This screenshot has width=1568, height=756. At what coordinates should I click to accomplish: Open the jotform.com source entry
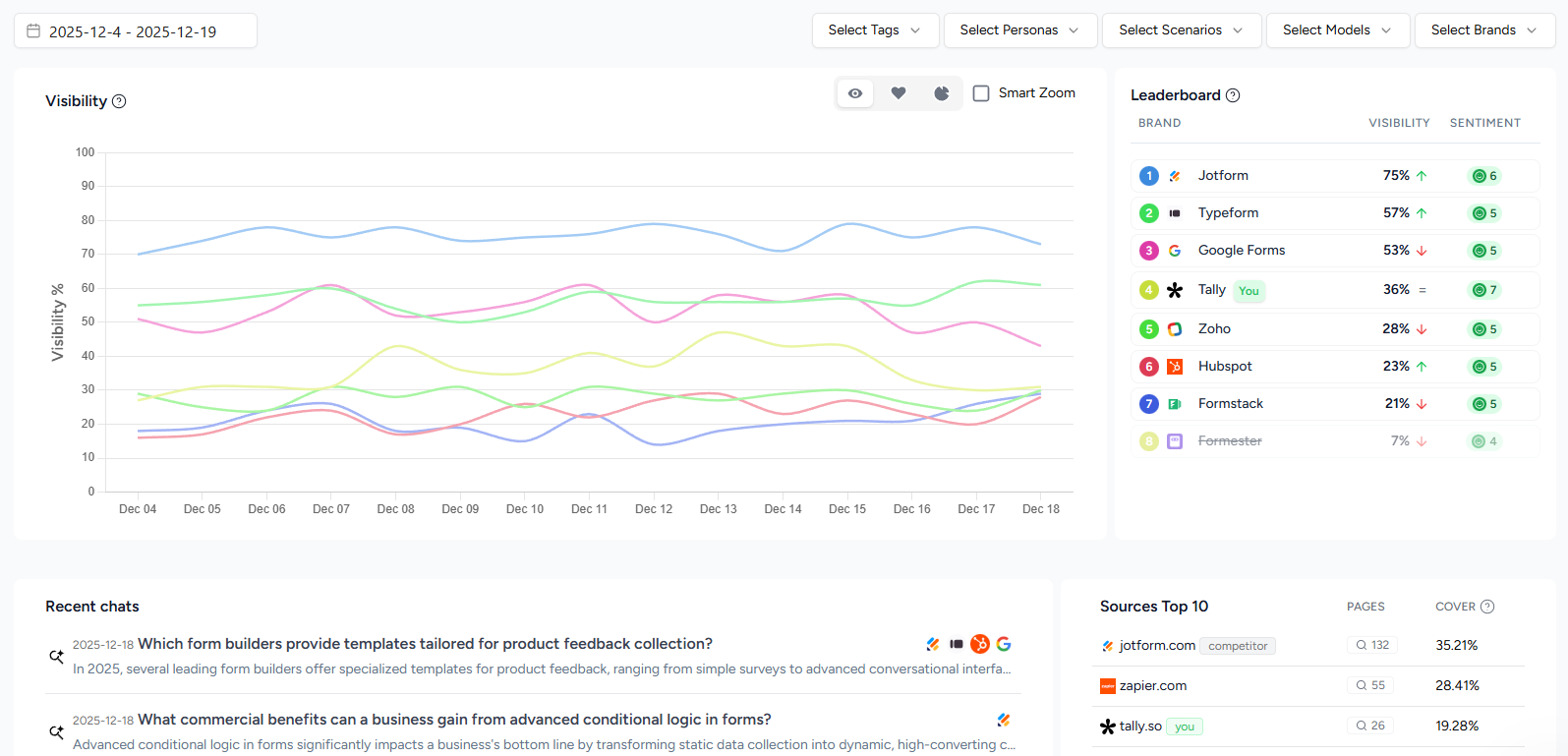point(1157,646)
